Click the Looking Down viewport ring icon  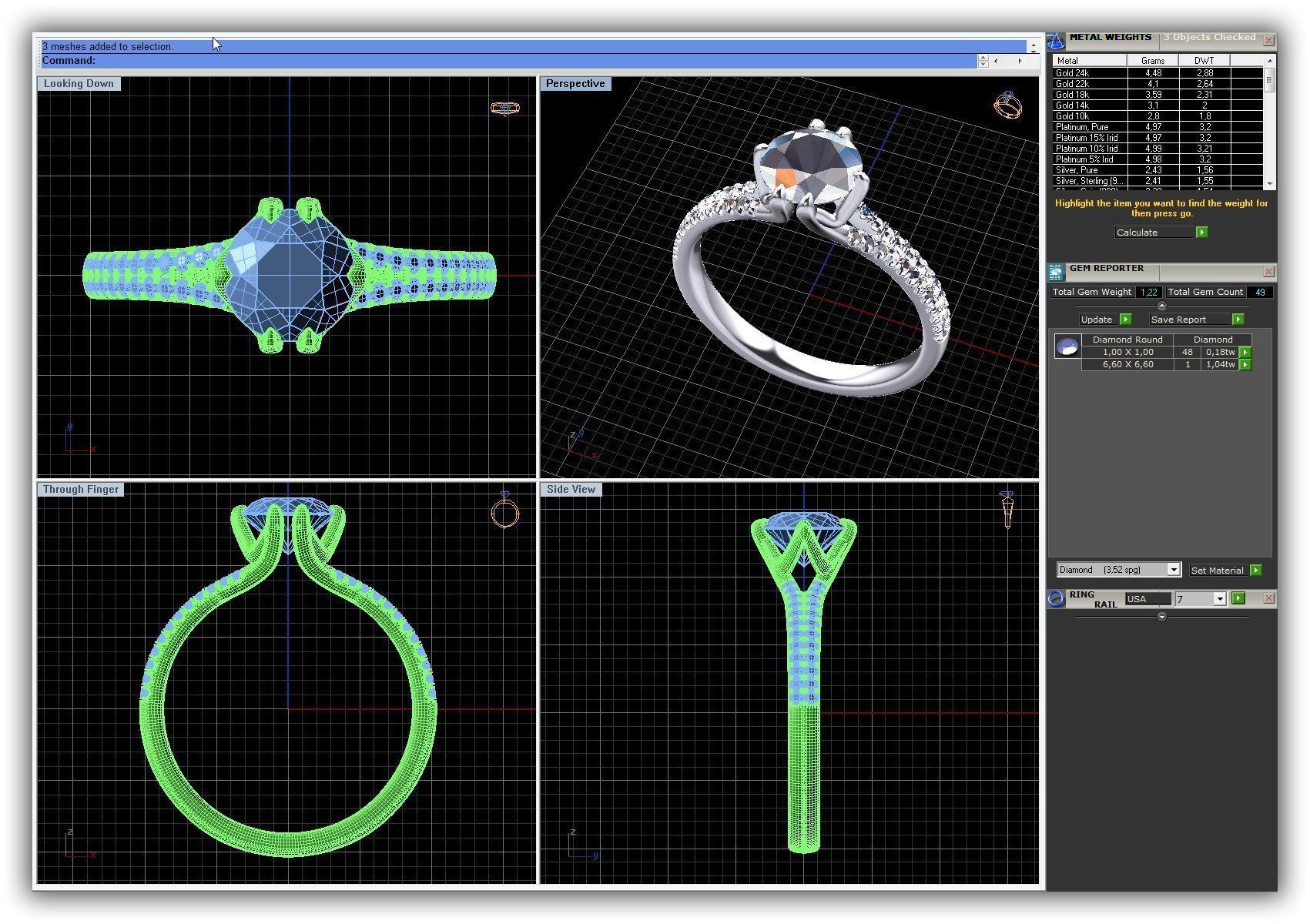(x=505, y=108)
